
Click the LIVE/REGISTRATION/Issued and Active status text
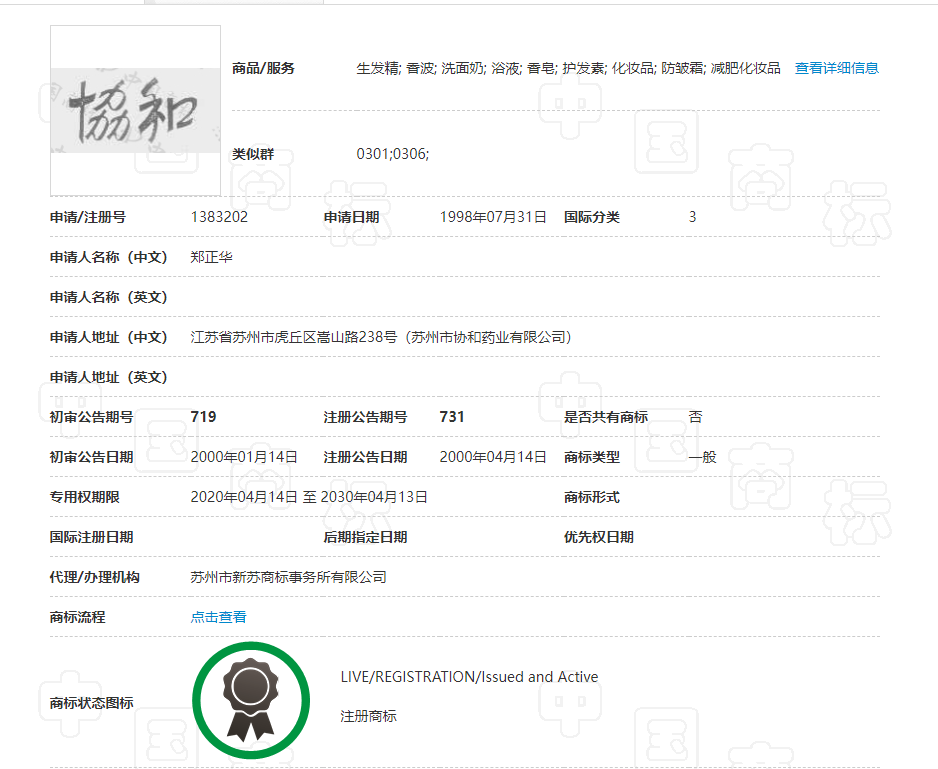click(469, 677)
